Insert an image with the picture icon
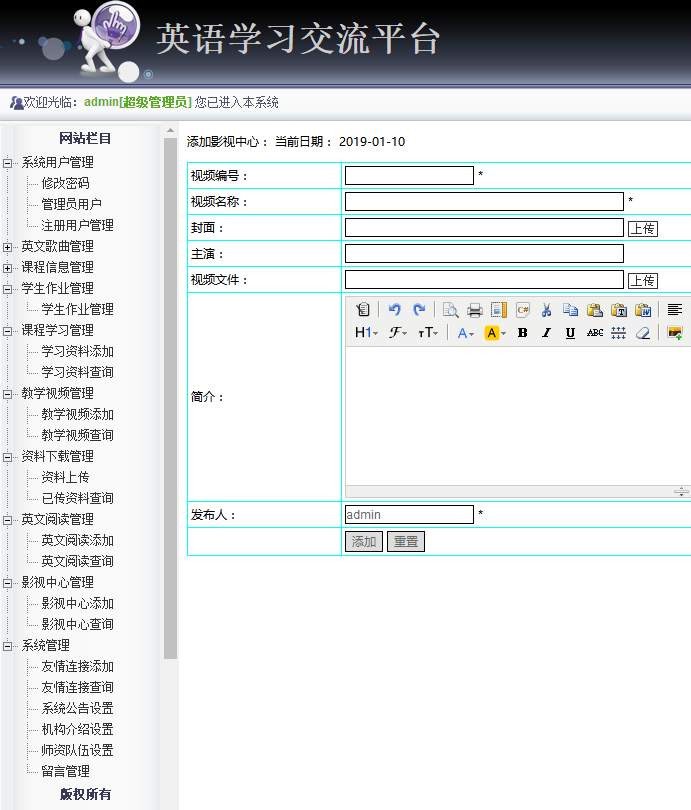 [x=674, y=333]
